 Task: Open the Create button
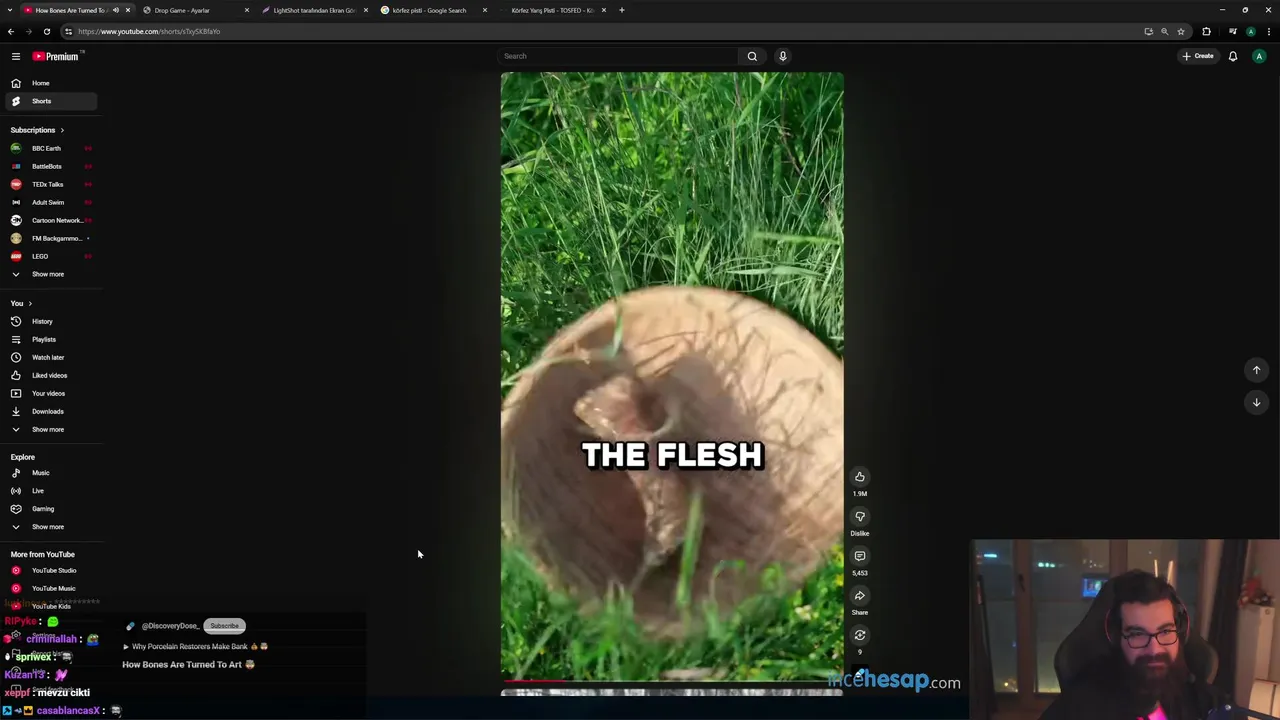pos(1198,56)
